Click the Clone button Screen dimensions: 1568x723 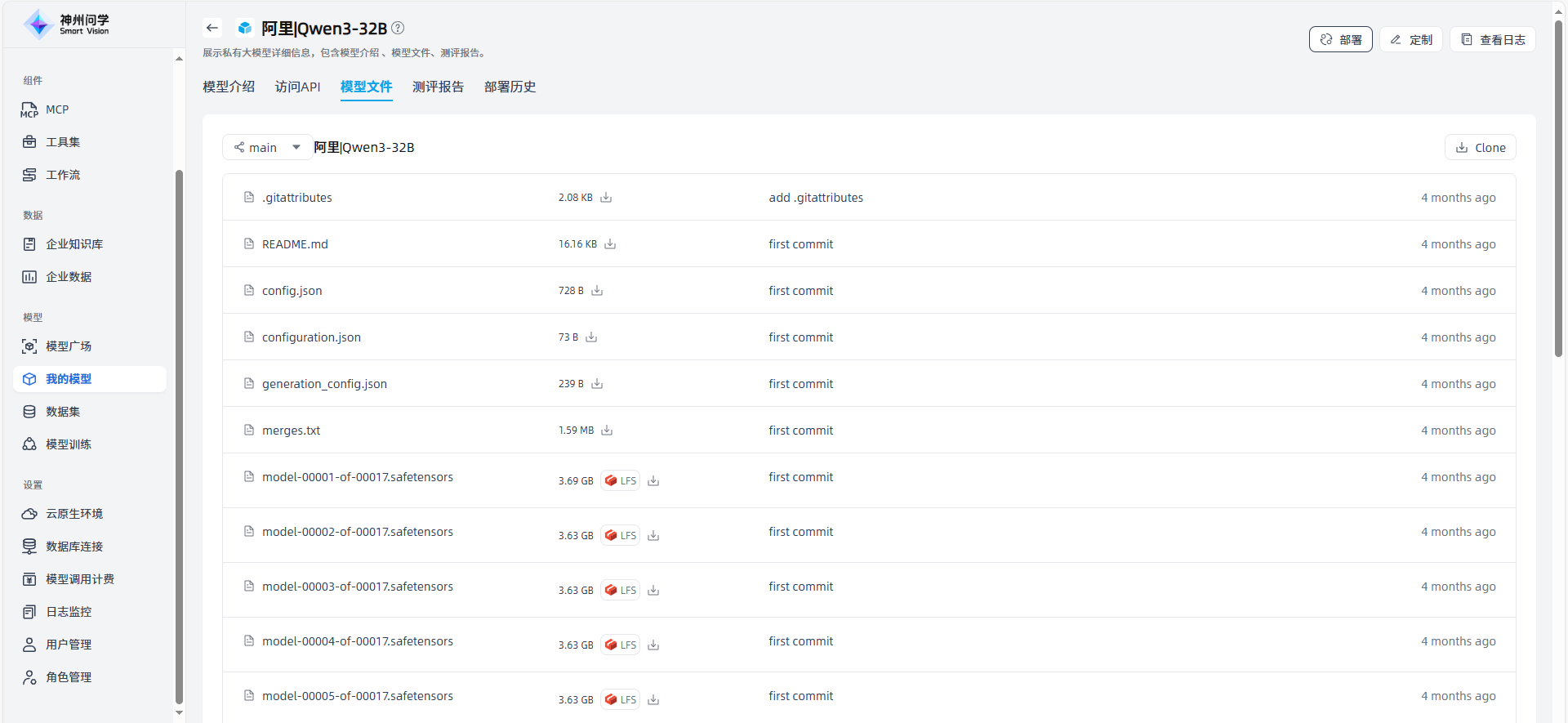click(x=1480, y=147)
